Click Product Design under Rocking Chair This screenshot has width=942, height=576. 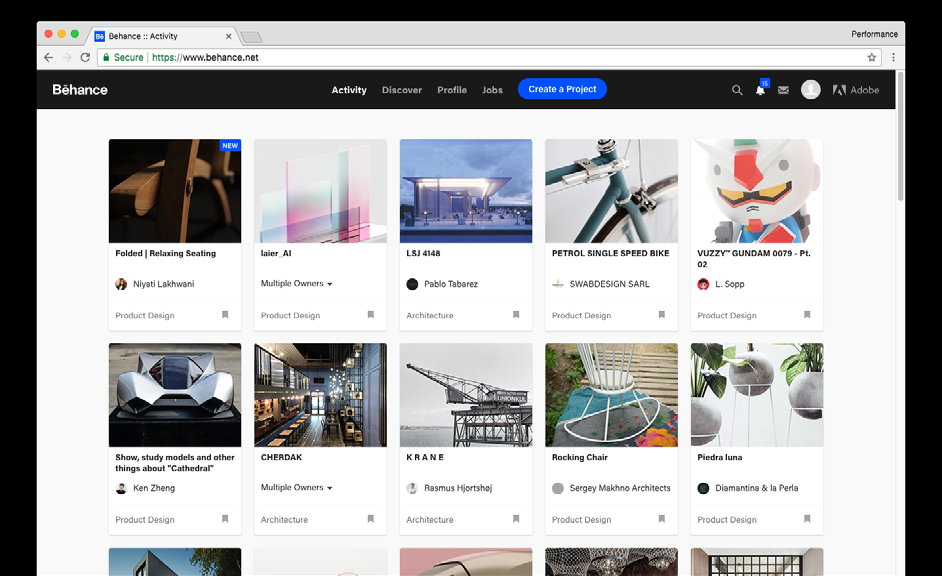(581, 520)
